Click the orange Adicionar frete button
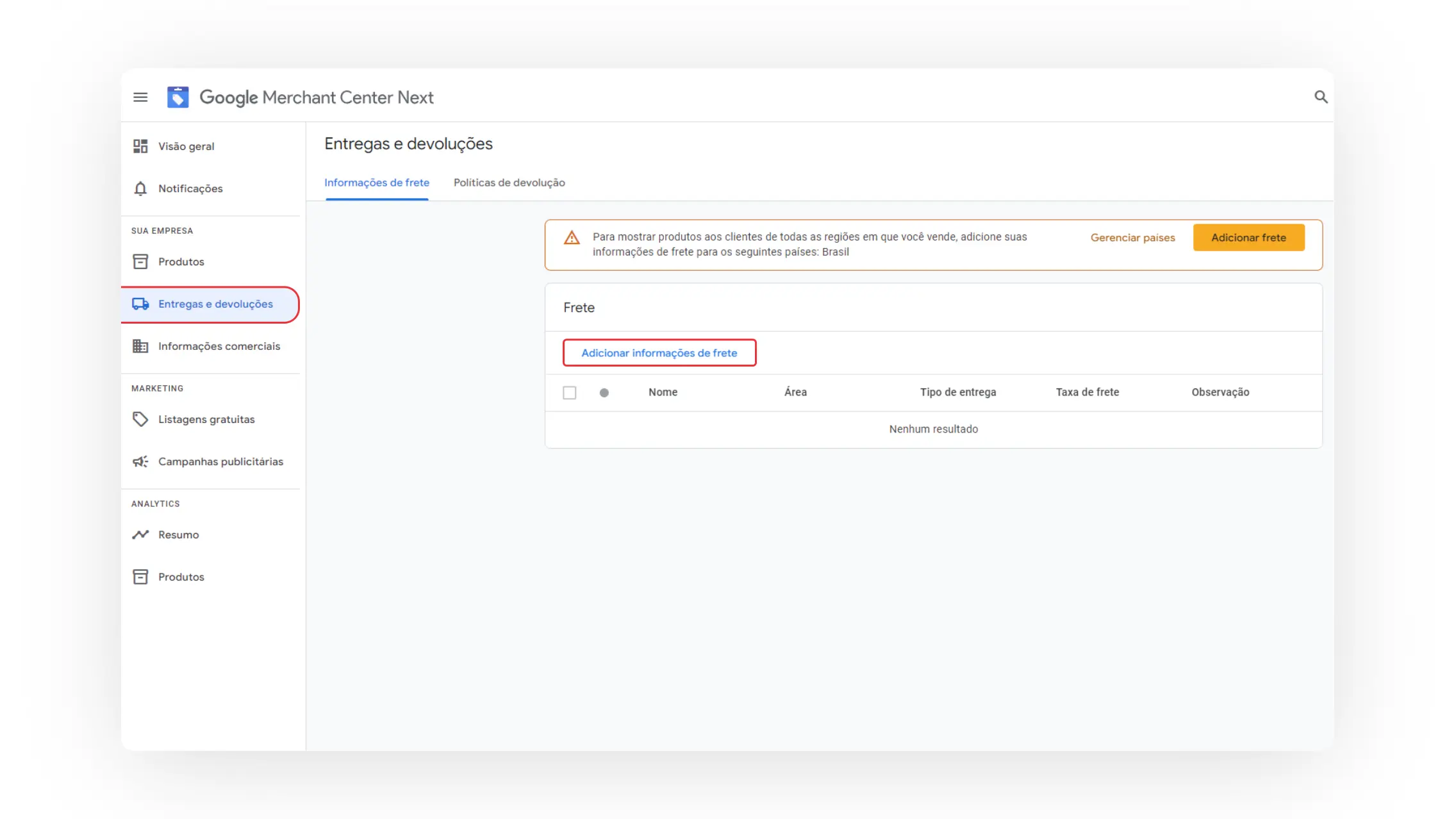Viewport: 1456px width, 819px height. click(x=1248, y=238)
